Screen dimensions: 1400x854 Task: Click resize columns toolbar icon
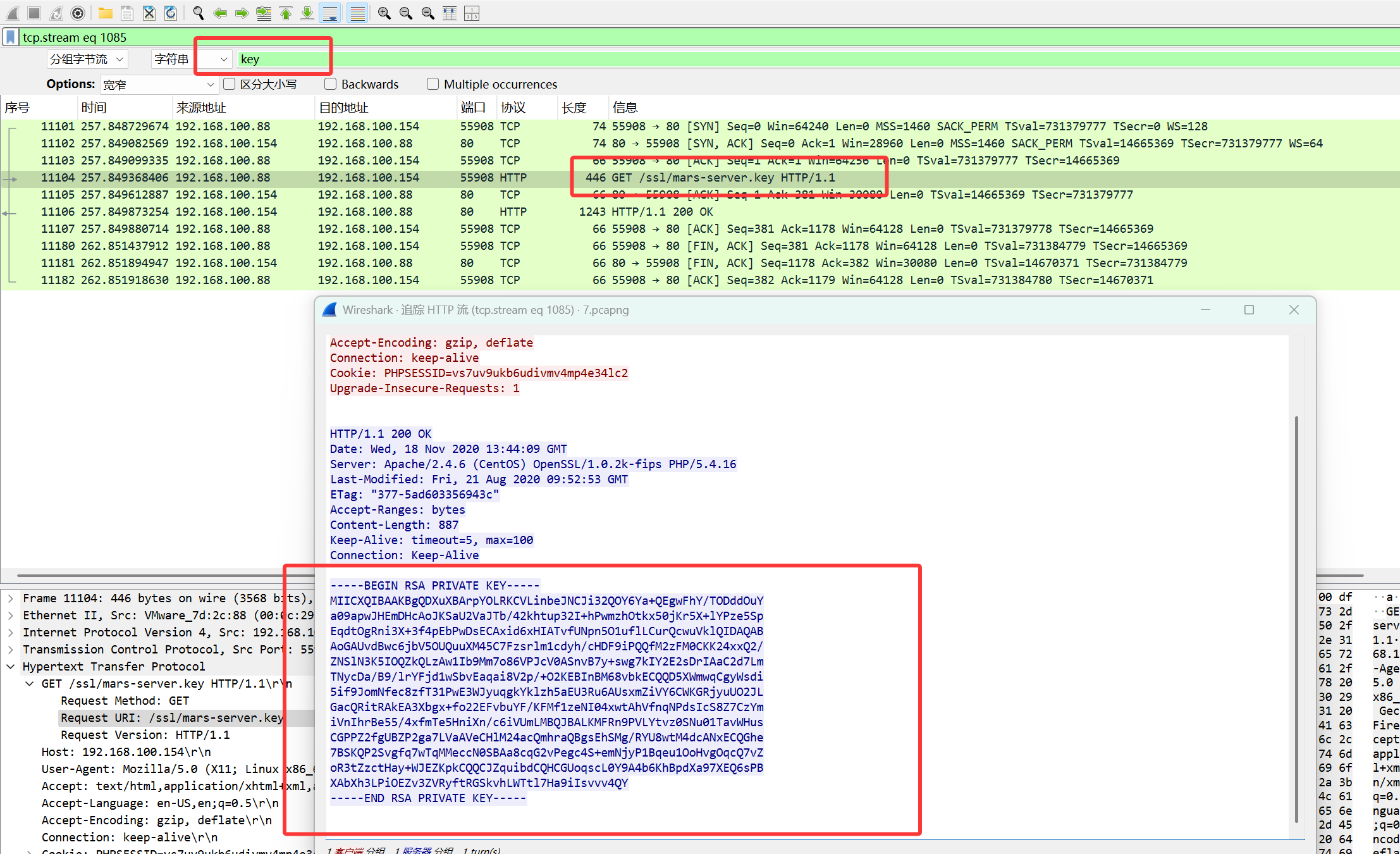[450, 13]
